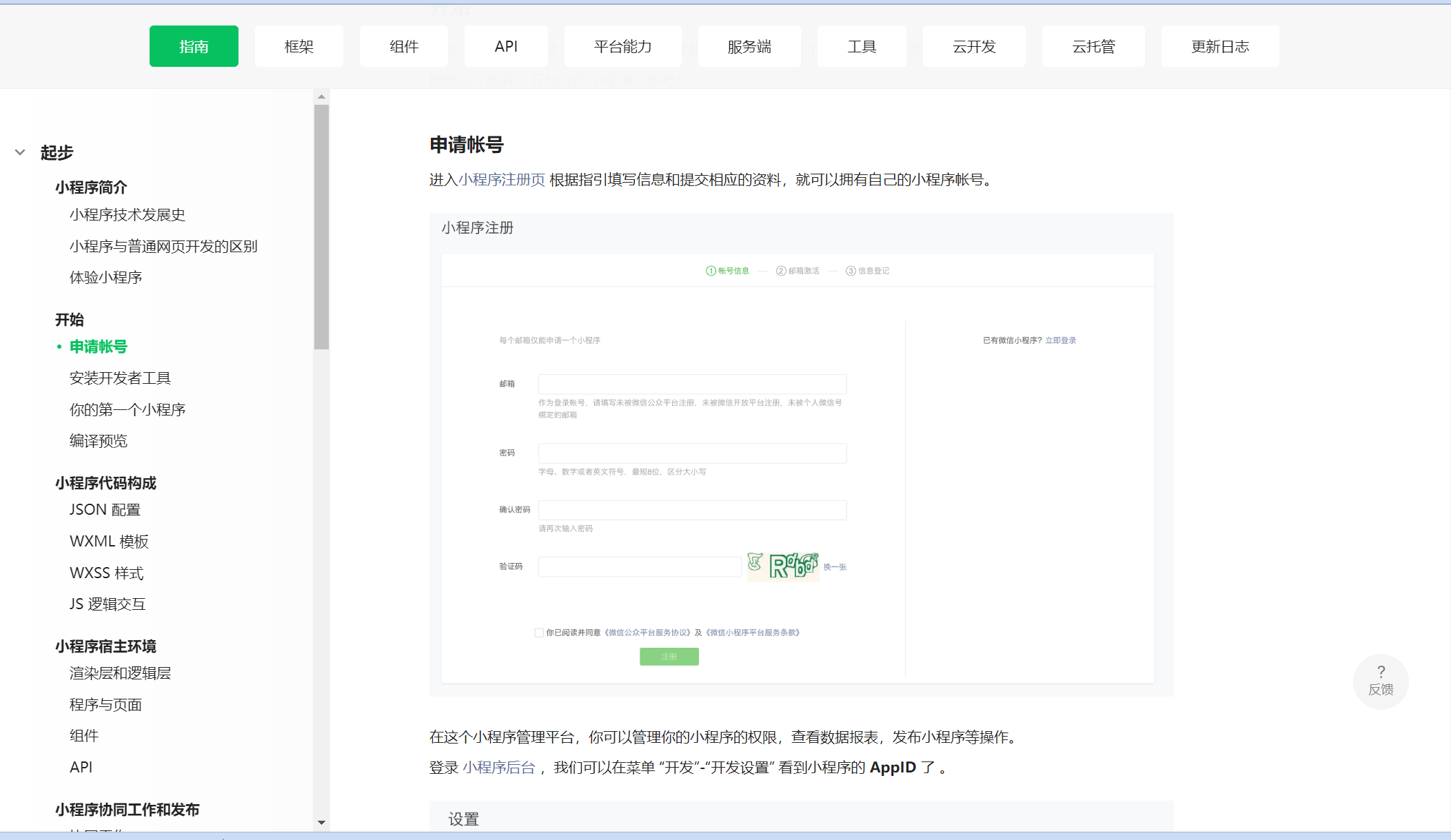Open JSON 配置 sidebar entry
The image size is (1451, 840).
click(x=105, y=510)
